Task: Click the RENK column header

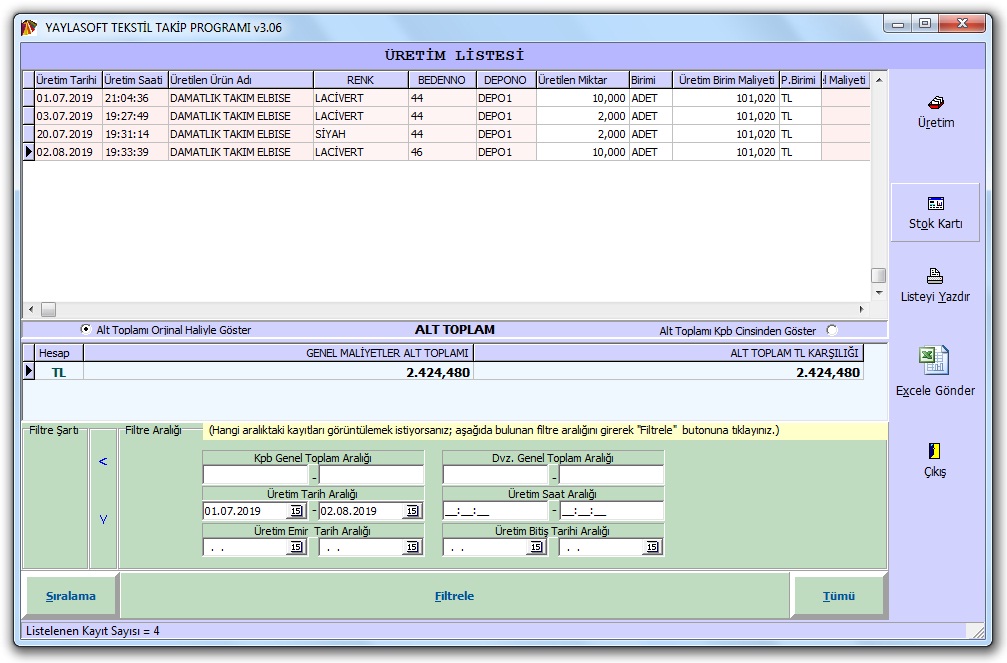Action: [360, 80]
